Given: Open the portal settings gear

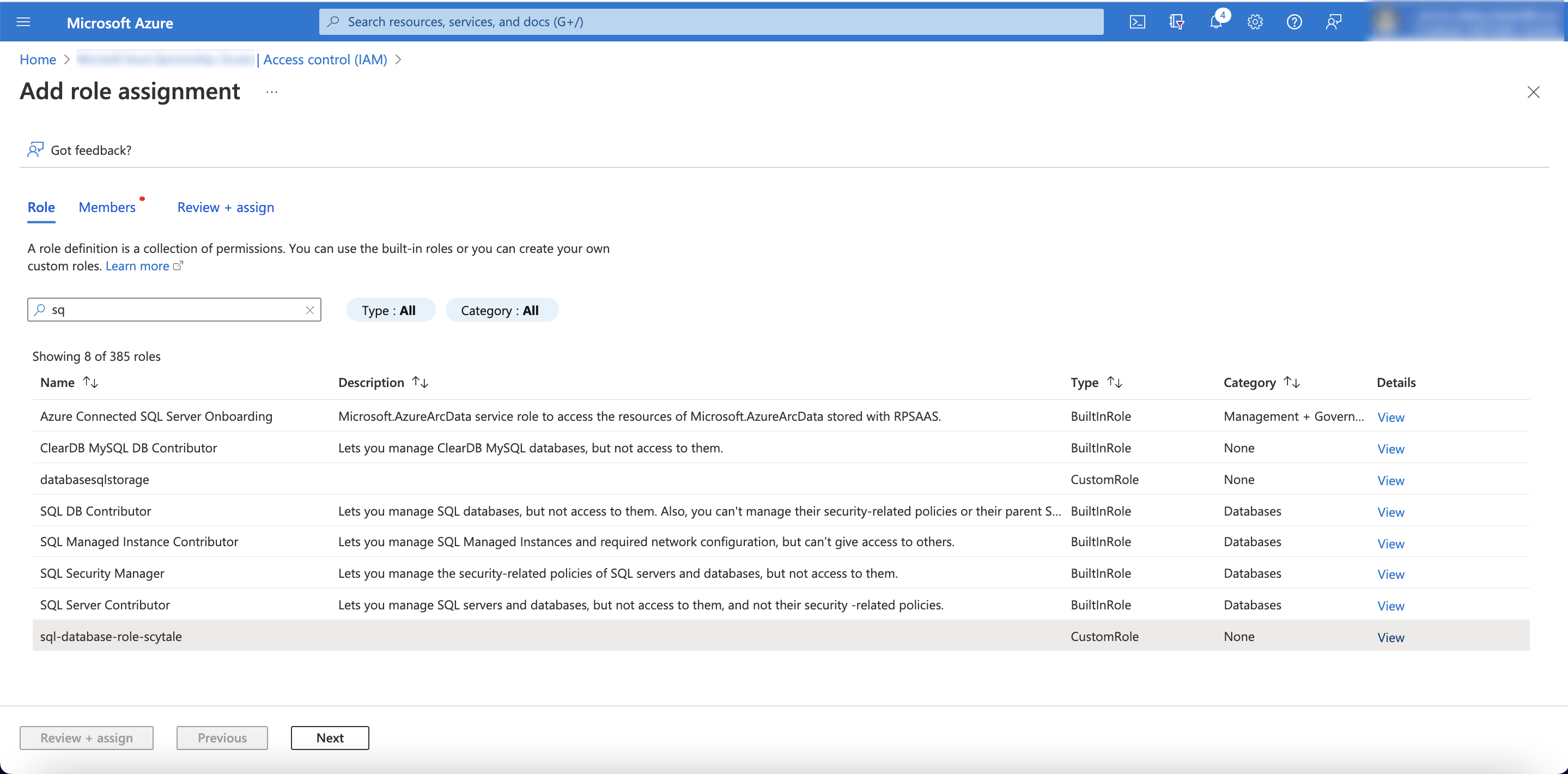Looking at the screenshot, I should pos(1255,22).
